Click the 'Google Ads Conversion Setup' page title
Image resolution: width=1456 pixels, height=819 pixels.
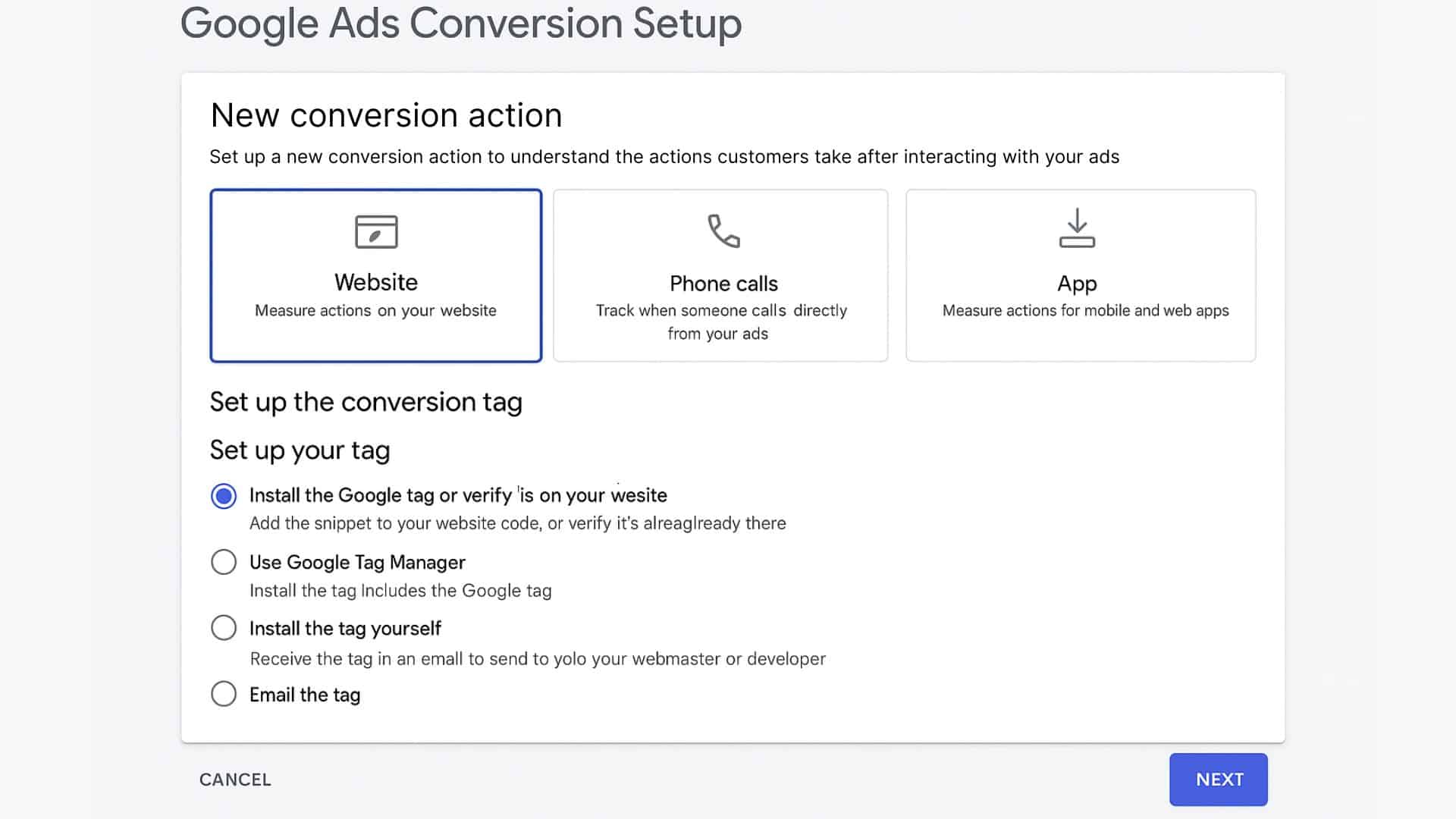(461, 24)
